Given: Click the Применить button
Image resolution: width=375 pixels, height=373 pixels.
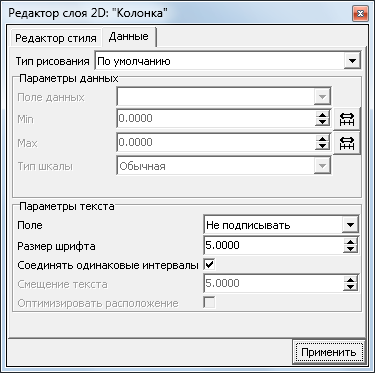Looking at the screenshot, I should pos(328,352).
